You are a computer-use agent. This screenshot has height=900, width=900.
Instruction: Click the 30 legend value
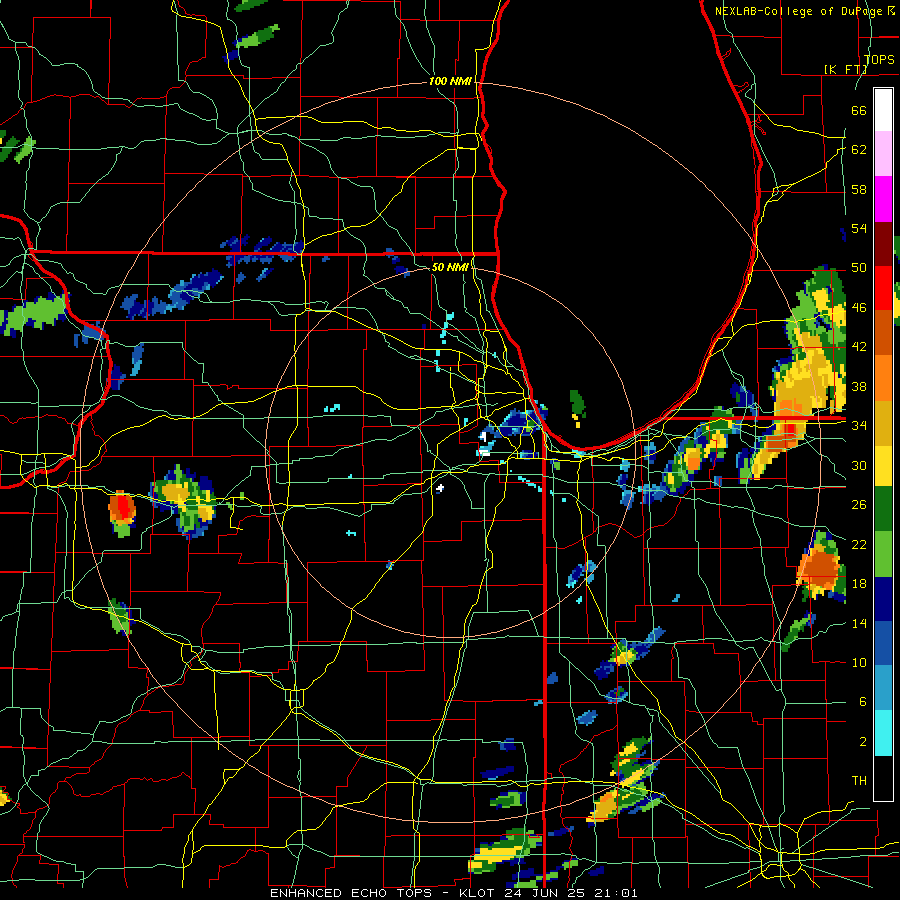coord(859,465)
